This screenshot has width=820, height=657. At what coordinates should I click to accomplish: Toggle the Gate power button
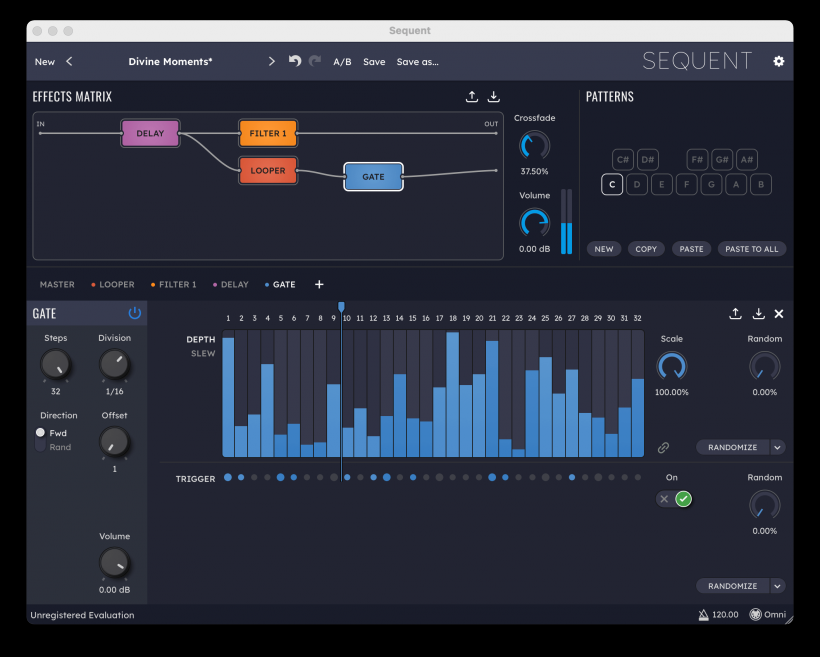[x=135, y=314]
